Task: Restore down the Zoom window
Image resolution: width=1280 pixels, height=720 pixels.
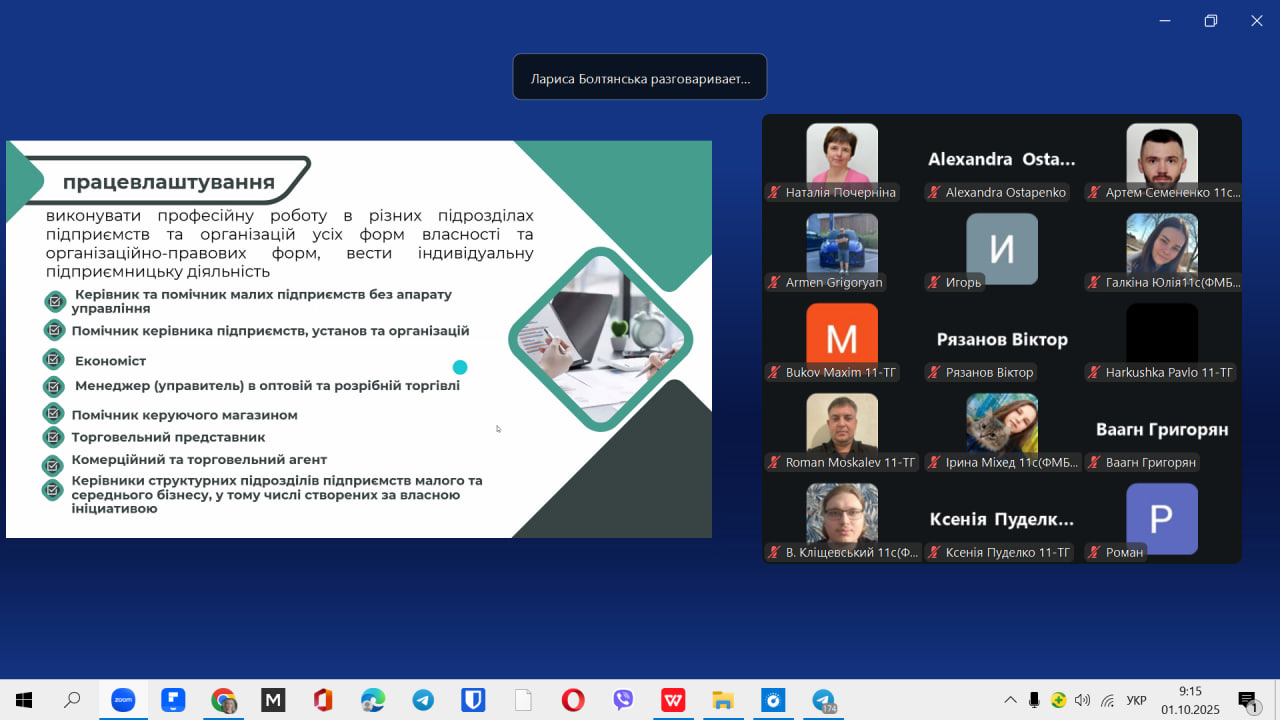Action: click(x=1211, y=21)
